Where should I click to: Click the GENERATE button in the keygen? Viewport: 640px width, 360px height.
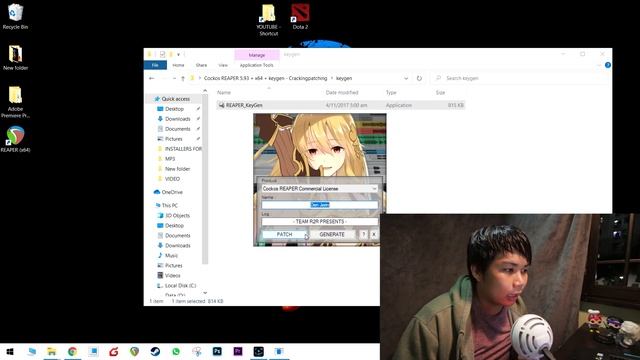(332, 234)
